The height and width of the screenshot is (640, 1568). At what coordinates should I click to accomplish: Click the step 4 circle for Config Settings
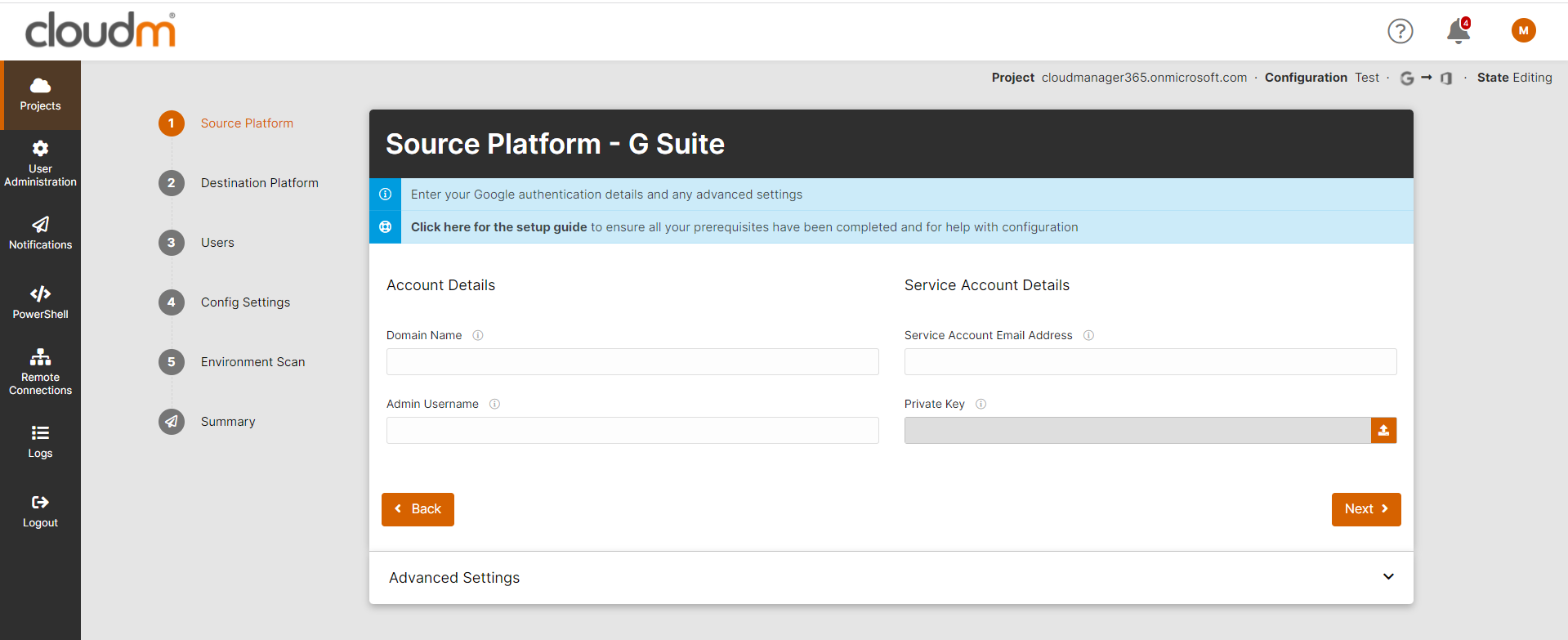[172, 302]
